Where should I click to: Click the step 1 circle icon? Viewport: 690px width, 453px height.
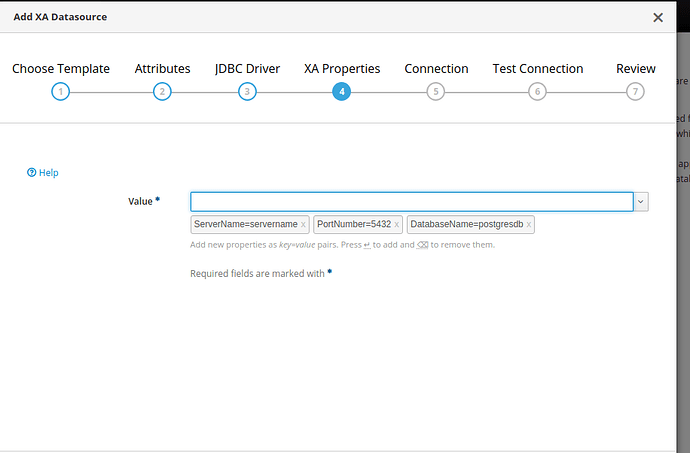(61, 92)
